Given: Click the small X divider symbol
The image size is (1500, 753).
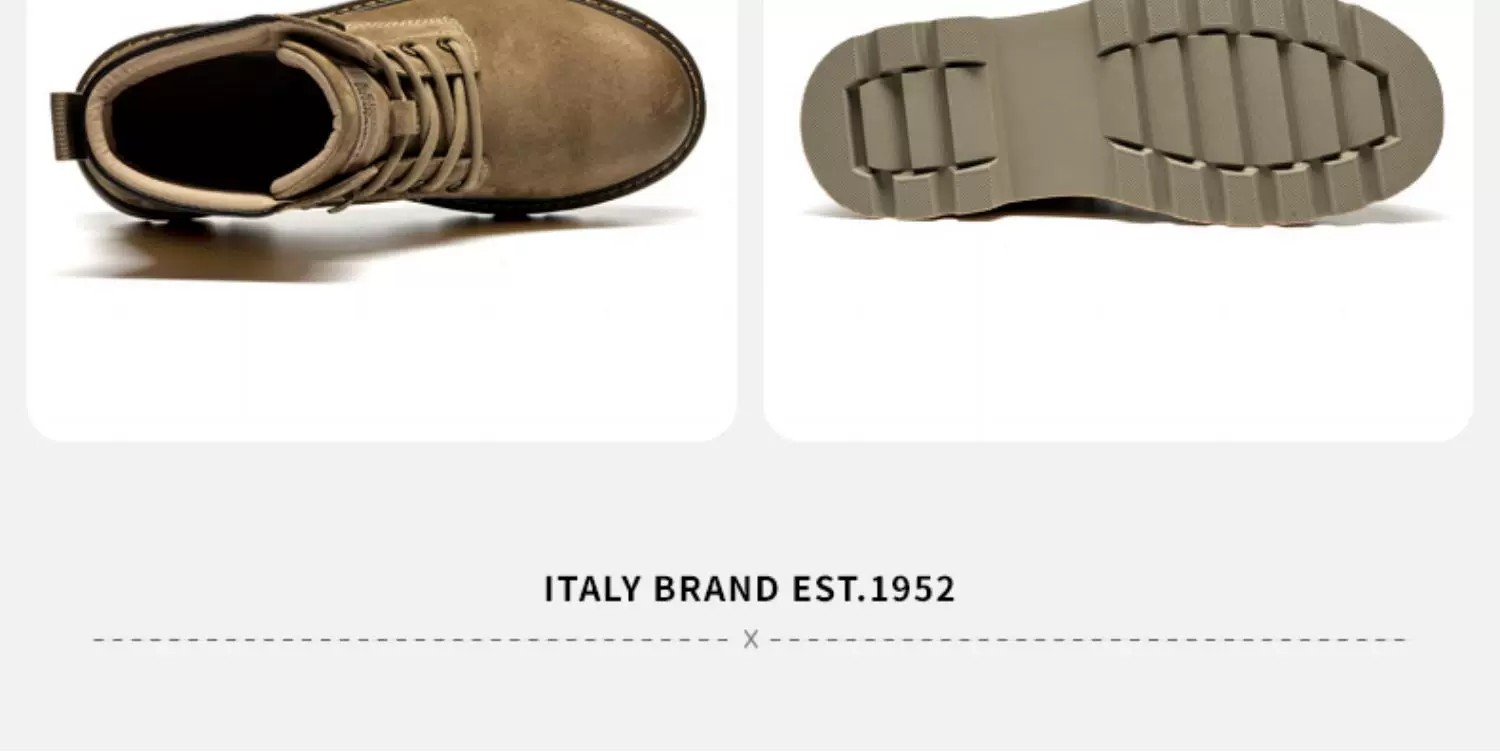Looking at the screenshot, I should pos(751,639).
